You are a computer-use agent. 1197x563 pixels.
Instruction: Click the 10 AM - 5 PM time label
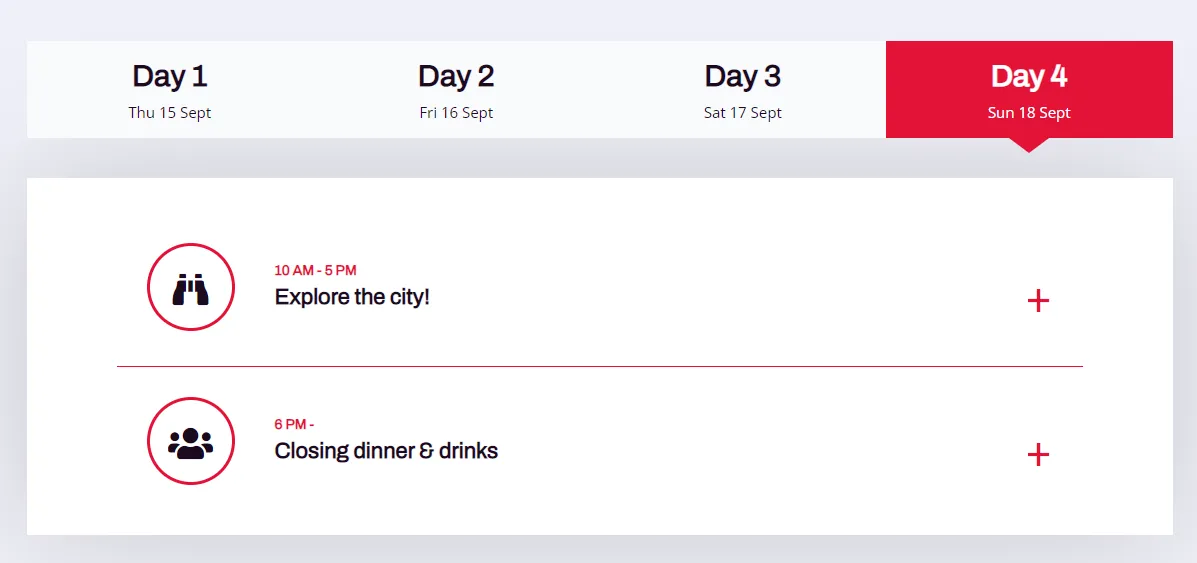[x=315, y=270]
